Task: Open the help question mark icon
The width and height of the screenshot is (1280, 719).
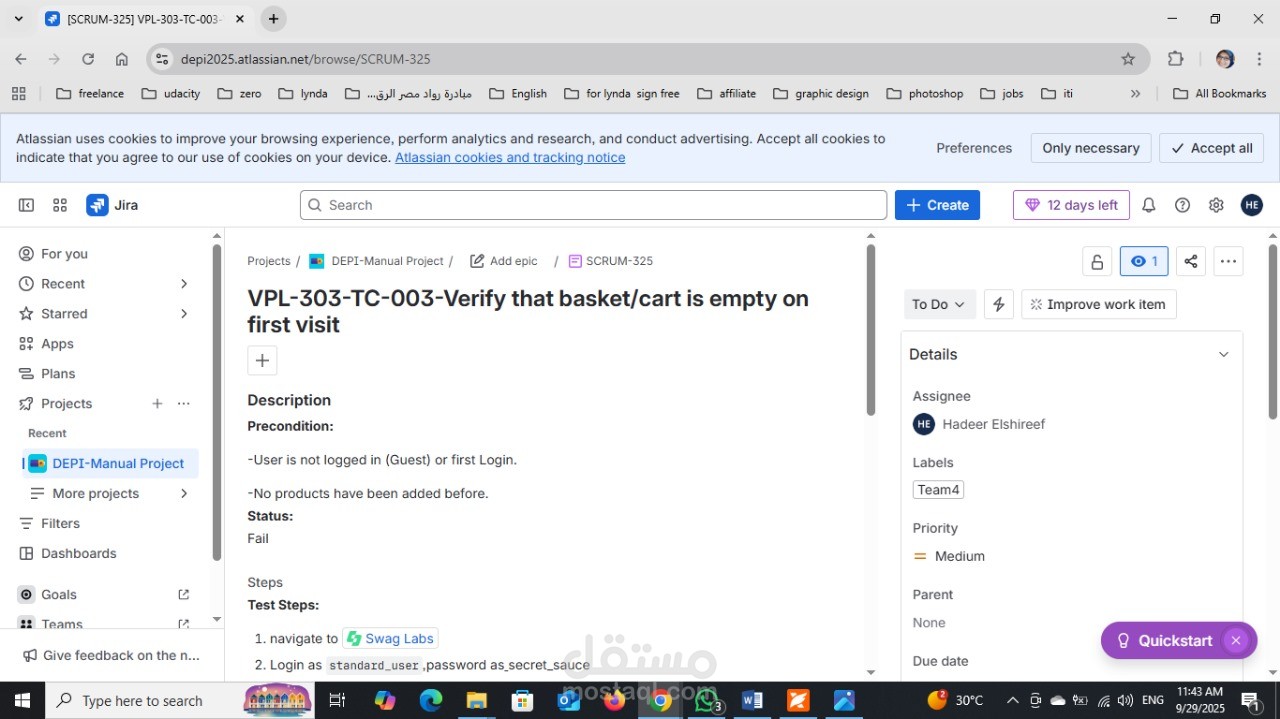Action: [1182, 205]
